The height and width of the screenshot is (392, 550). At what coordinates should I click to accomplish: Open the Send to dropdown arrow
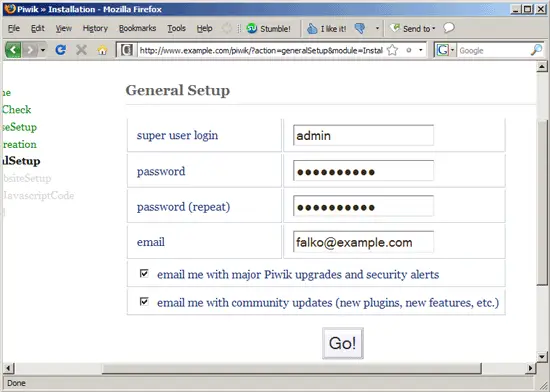434,28
